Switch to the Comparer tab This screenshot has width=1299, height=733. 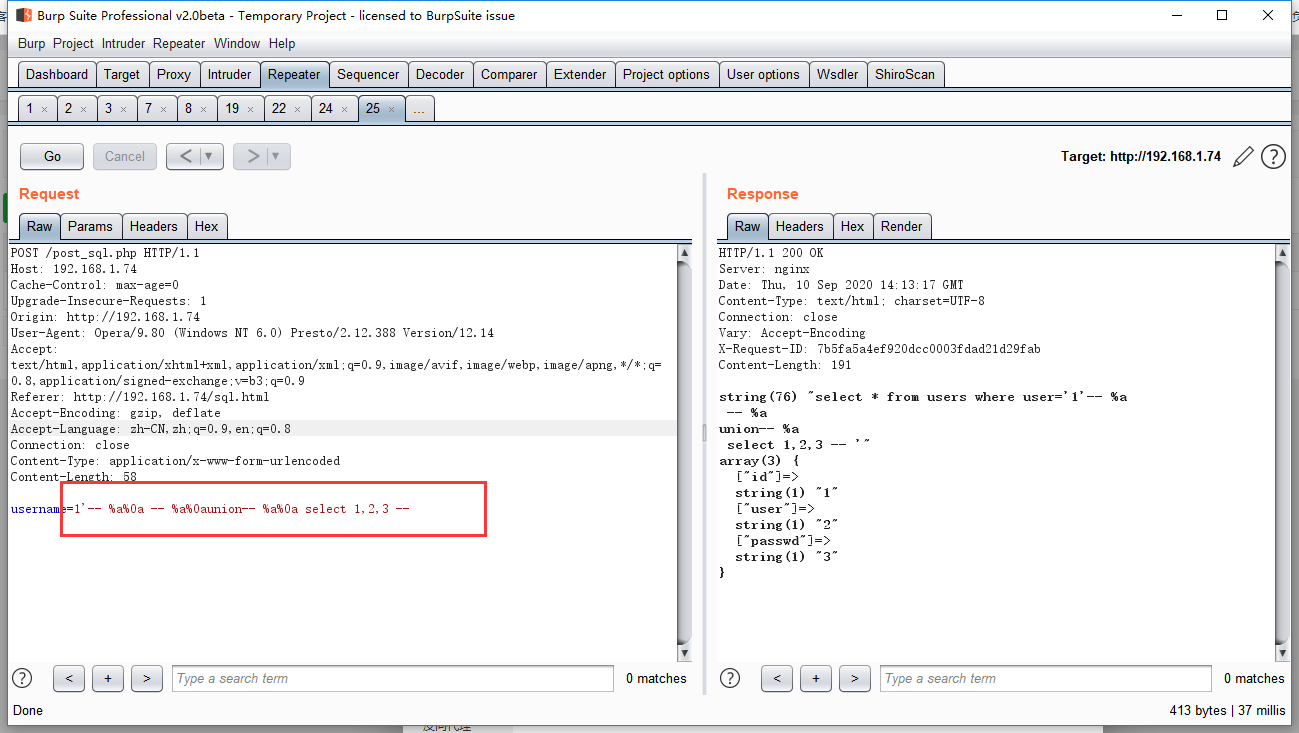[509, 74]
